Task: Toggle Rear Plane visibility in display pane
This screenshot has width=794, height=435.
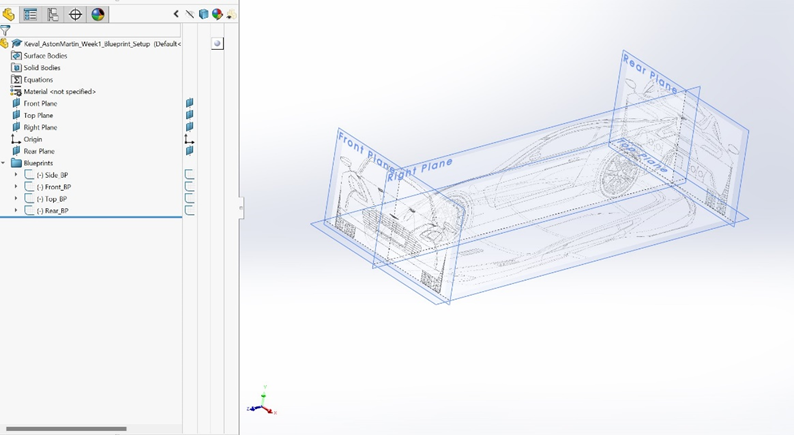Action: coord(189,150)
